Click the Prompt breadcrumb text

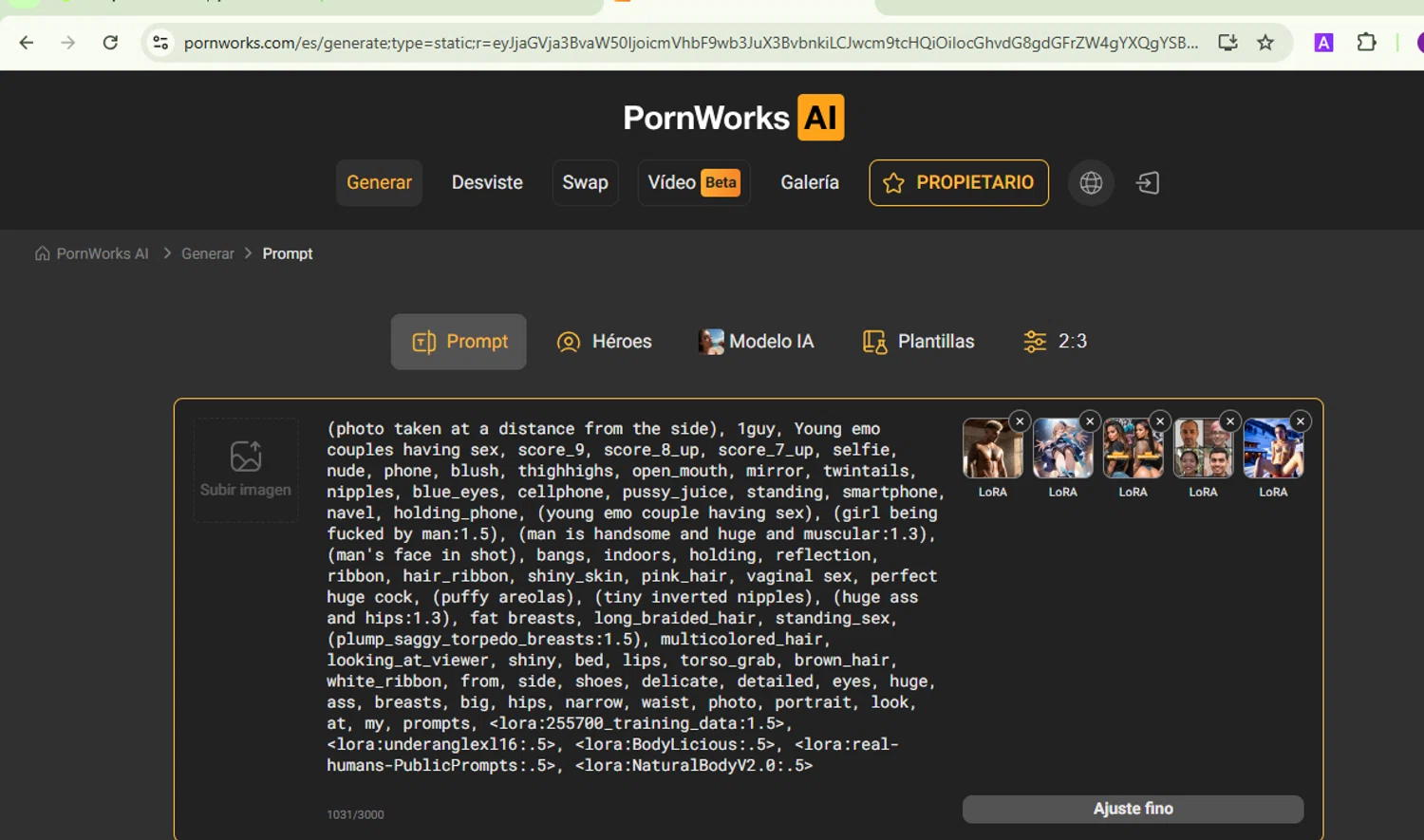click(x=288, y=253)
